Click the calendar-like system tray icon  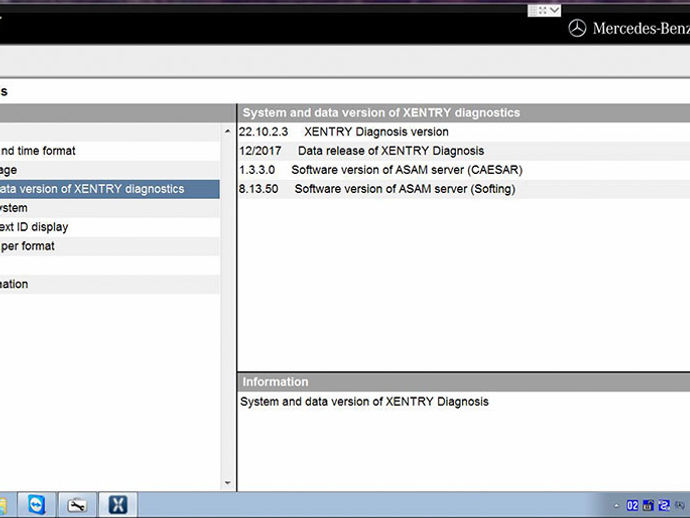click(x=648, y=505)
